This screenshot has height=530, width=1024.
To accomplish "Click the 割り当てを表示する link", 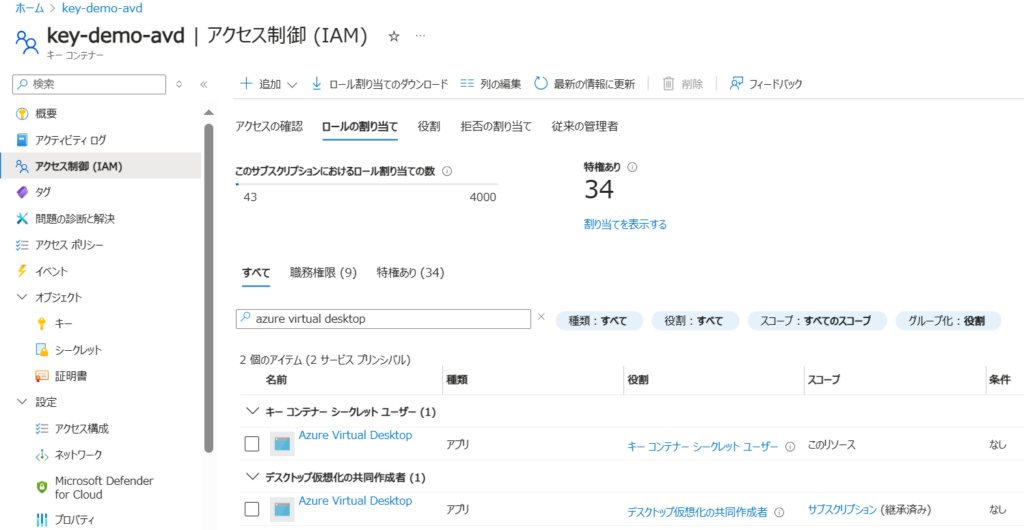I will click(625, 225).
